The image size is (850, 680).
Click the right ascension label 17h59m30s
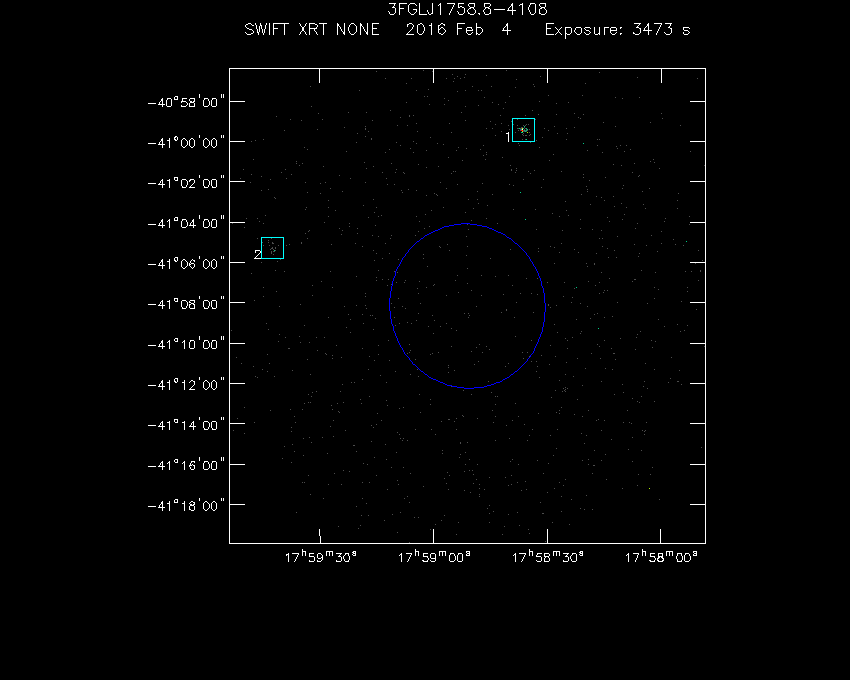point(321,557)
